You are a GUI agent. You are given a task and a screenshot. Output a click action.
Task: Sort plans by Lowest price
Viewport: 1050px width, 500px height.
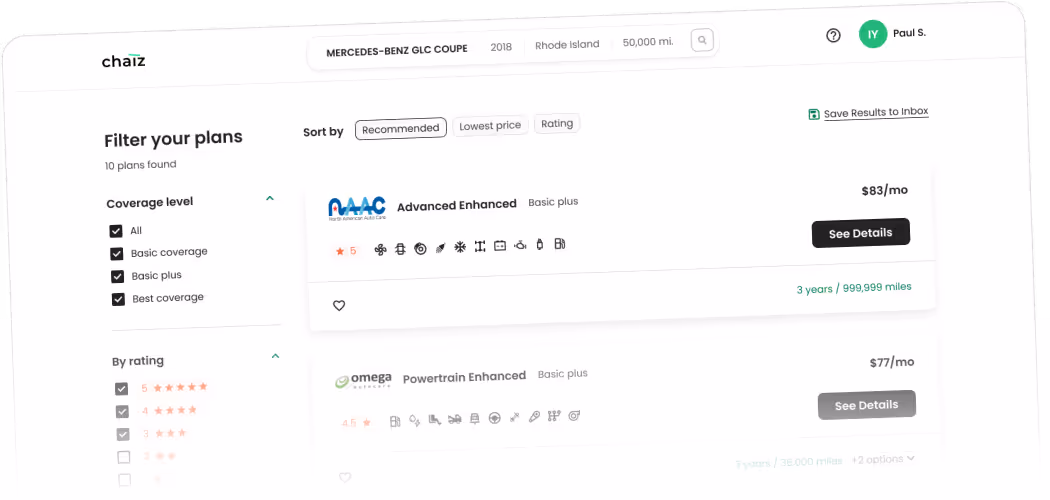tap(490, 125)
